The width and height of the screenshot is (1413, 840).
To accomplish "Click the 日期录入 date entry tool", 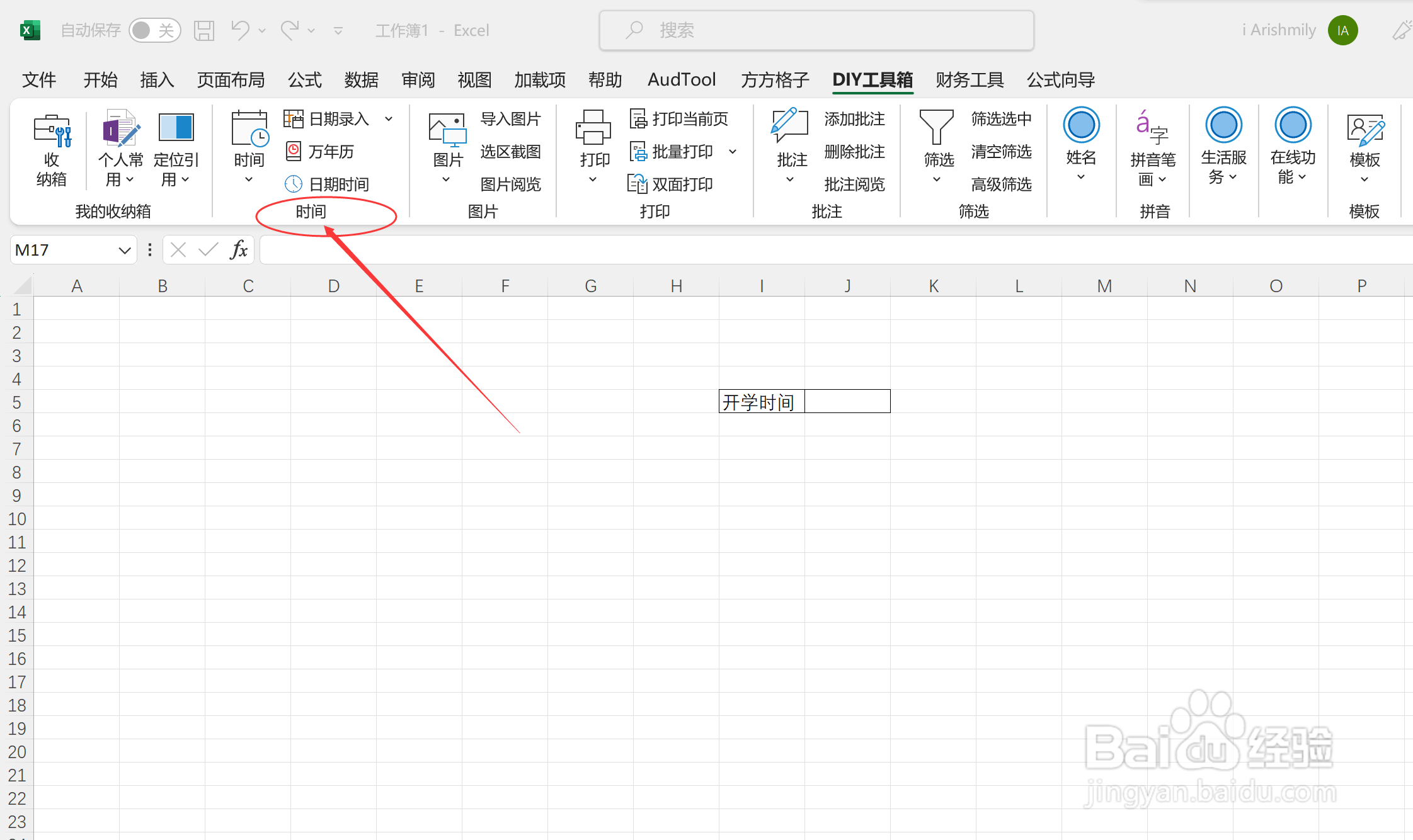I will point(326,119).
